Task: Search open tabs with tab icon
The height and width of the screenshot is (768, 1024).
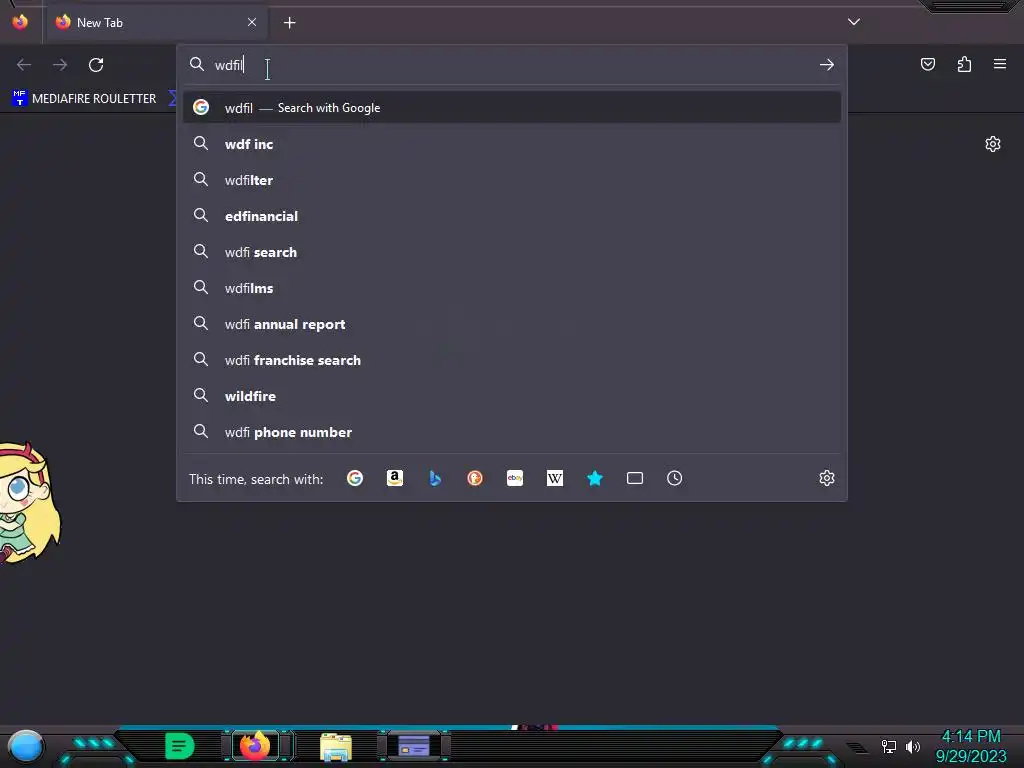Action: (x=635, y=479)
